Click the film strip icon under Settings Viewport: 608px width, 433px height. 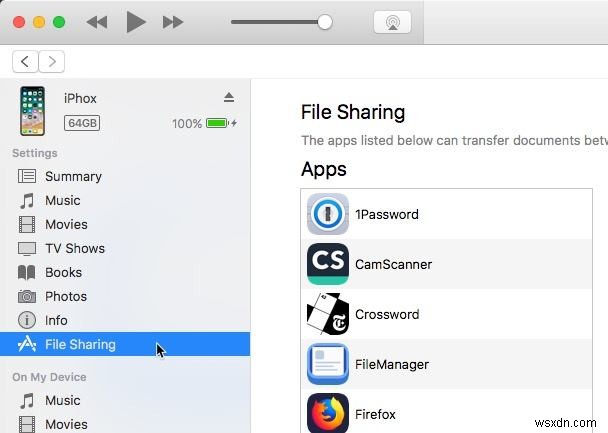click(27, 225)
